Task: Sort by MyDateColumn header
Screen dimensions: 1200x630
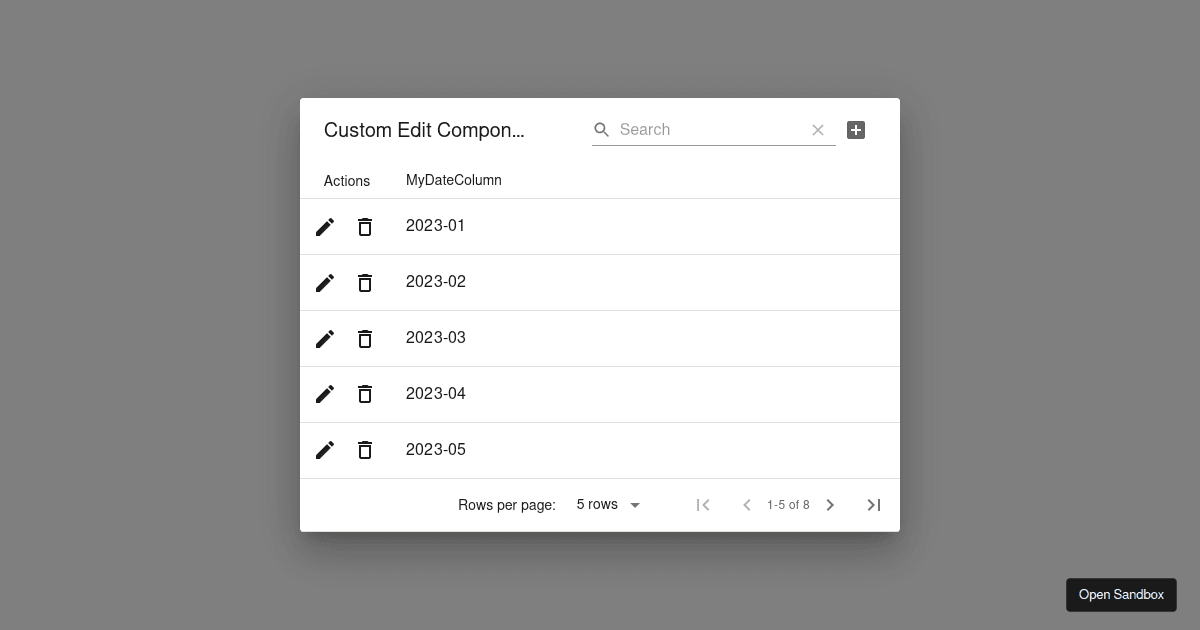Action: pyautogui.click(x=454, y=180)
